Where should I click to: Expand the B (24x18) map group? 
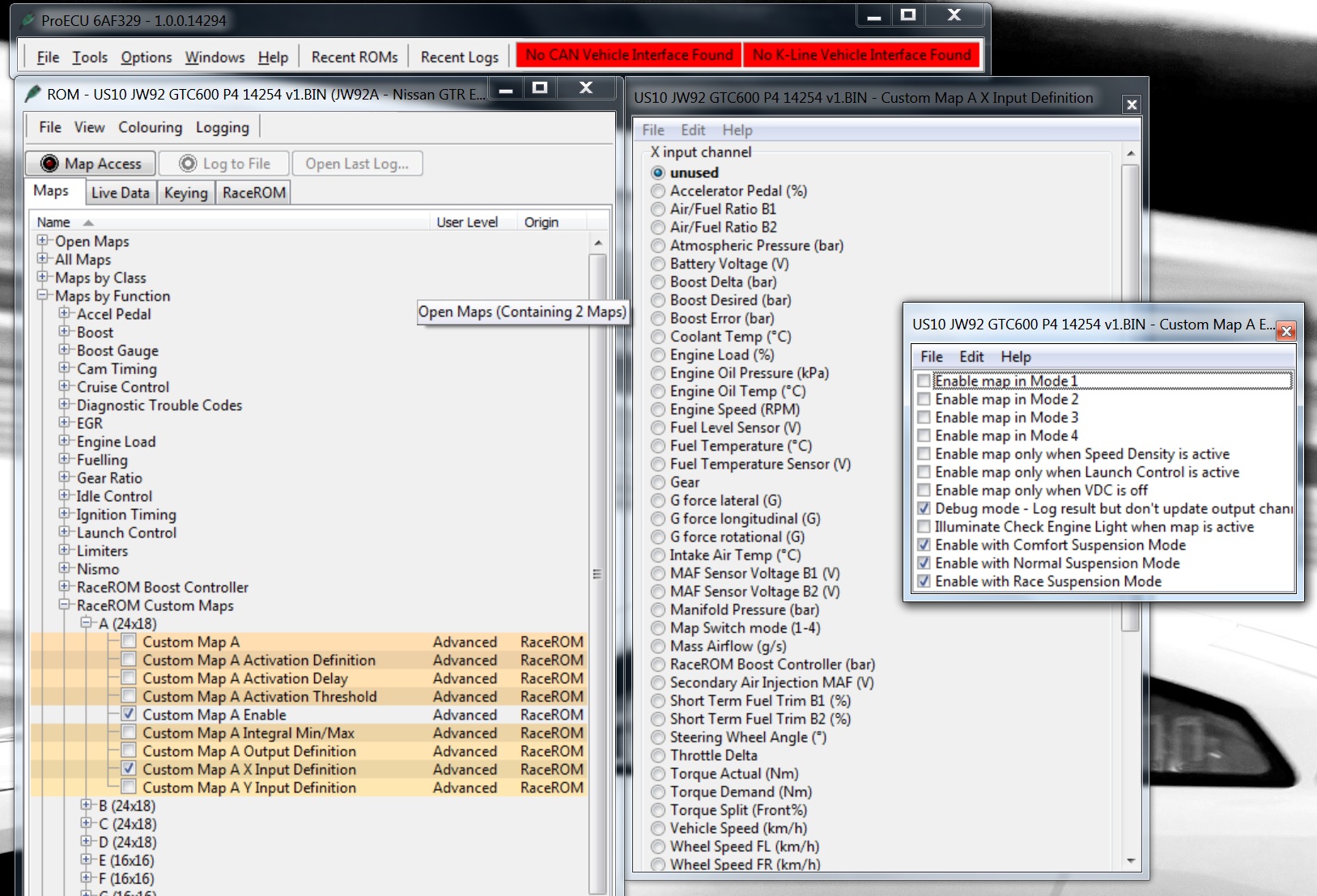86,805
